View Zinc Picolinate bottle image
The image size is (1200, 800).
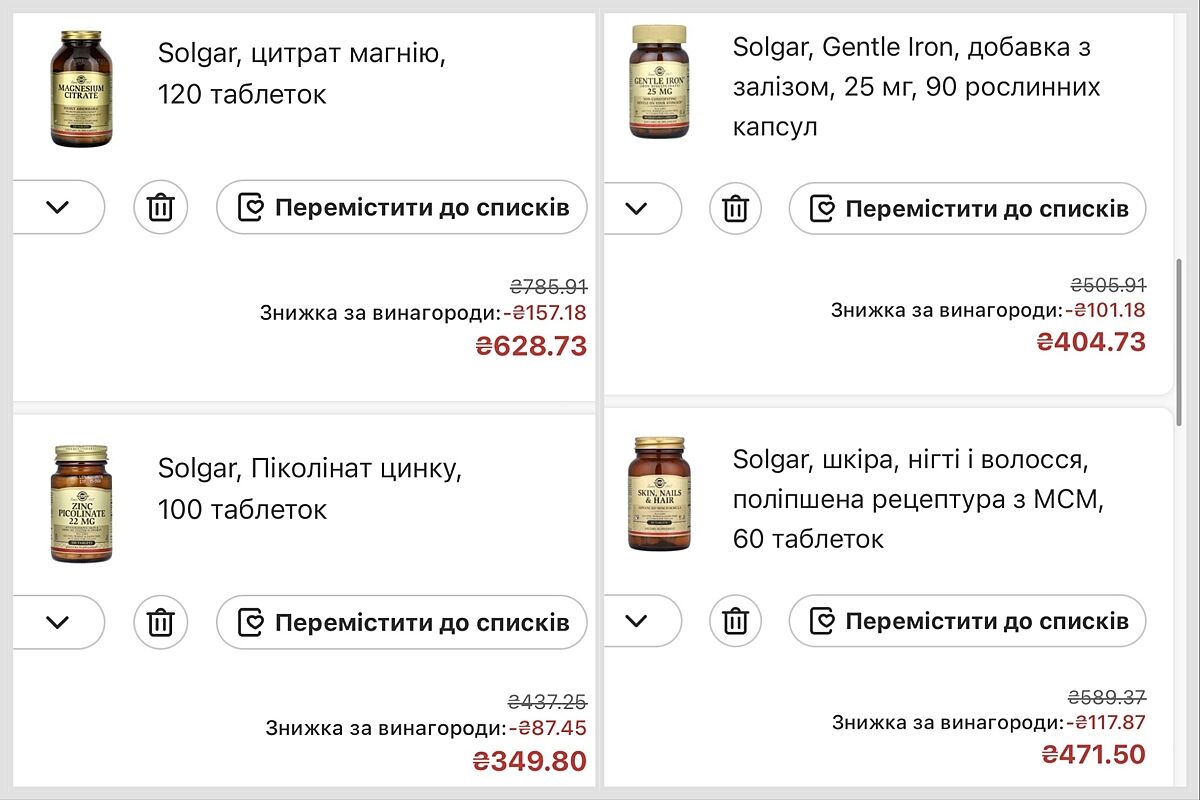[x=81, y=504]
